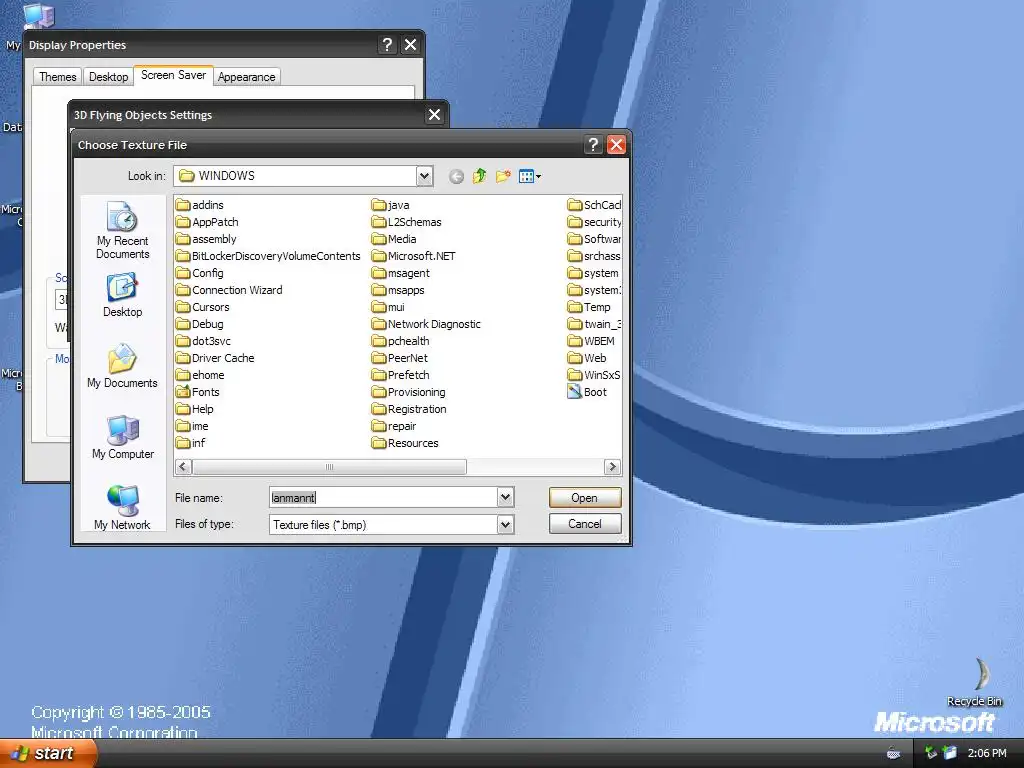Select the msagent folder
The image size is (1024, 768).
click(401, 273)
